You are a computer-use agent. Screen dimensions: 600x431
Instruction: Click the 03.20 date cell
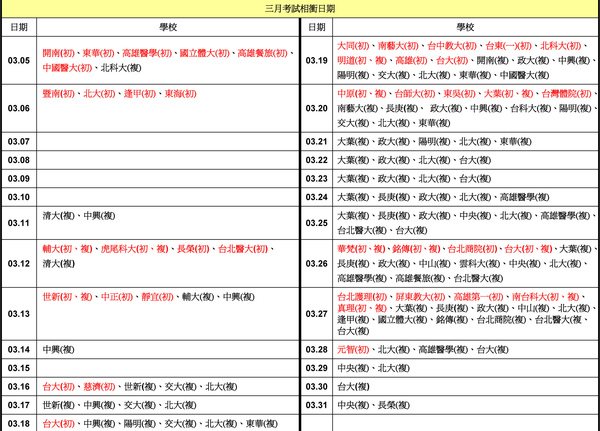click(316, 108)
